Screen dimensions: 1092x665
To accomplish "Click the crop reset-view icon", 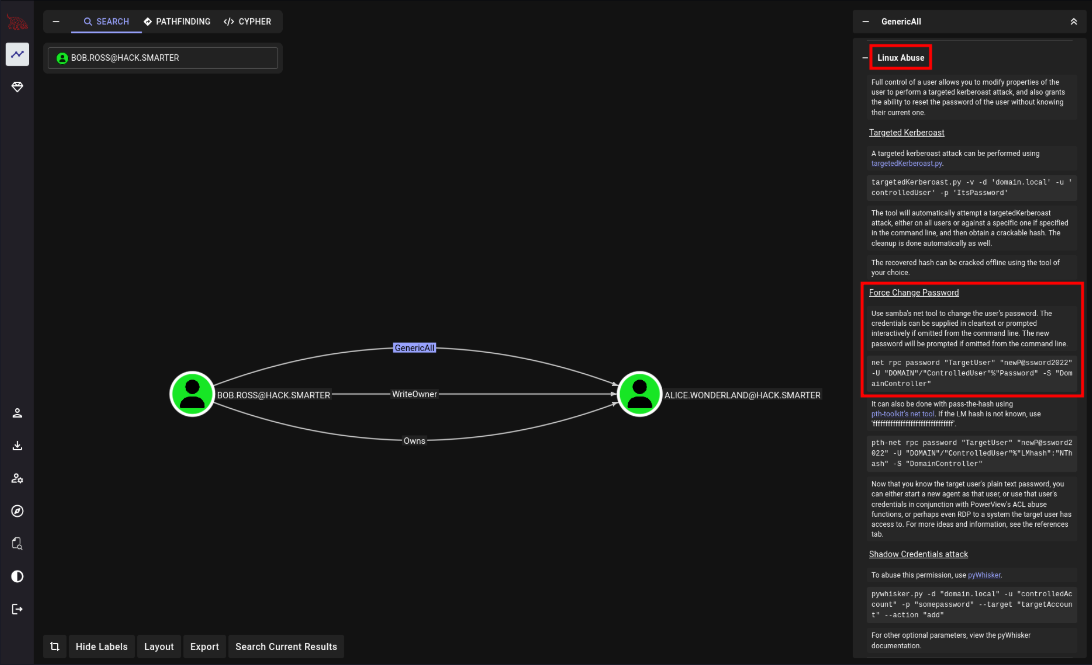I will [x=55, y=647].
